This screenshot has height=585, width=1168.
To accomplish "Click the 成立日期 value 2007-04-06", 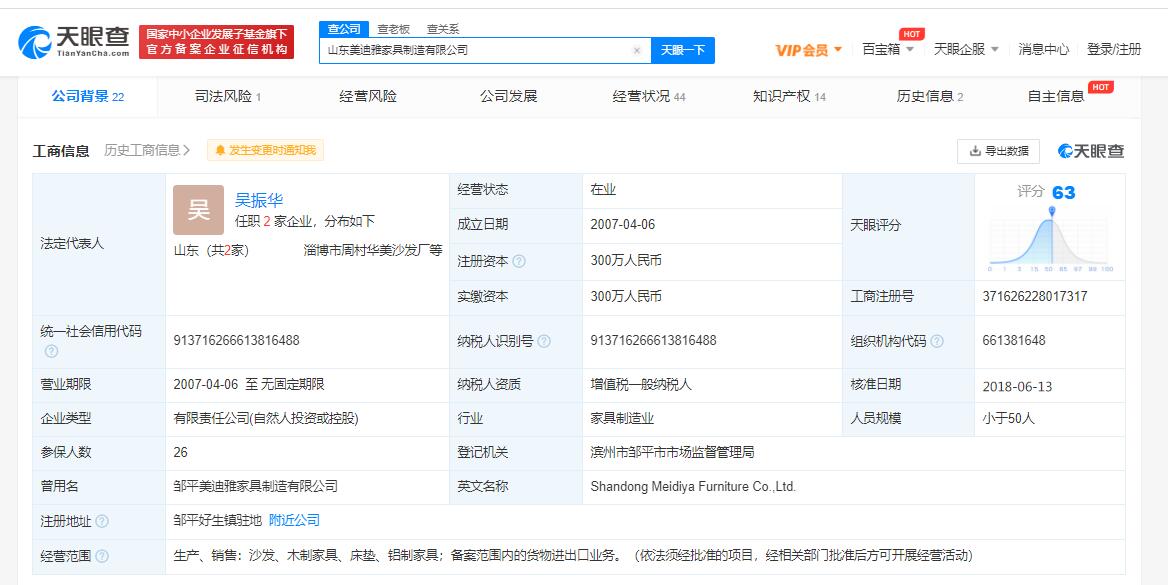I will [x=623, y=224].
